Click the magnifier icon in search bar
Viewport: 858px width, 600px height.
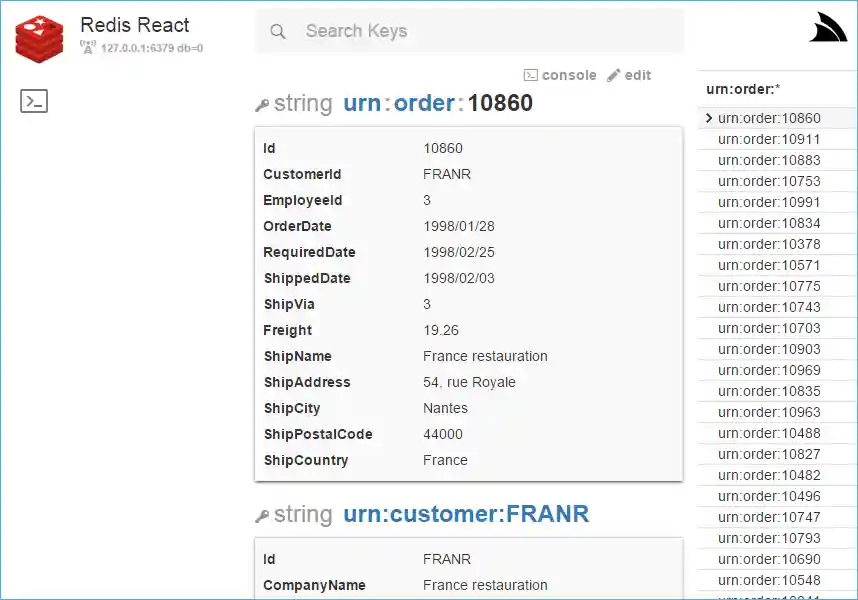pos(278,31)
